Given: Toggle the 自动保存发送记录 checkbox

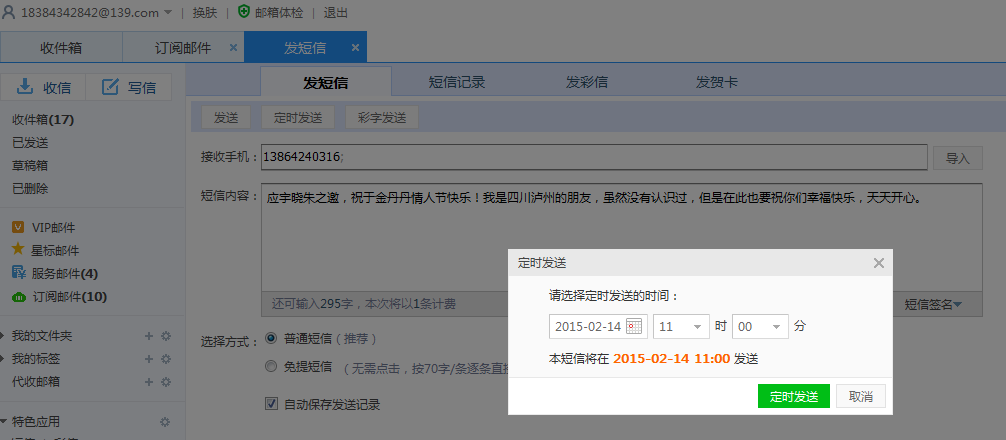Looking at the screenshot, I should [x=271, y=404].
